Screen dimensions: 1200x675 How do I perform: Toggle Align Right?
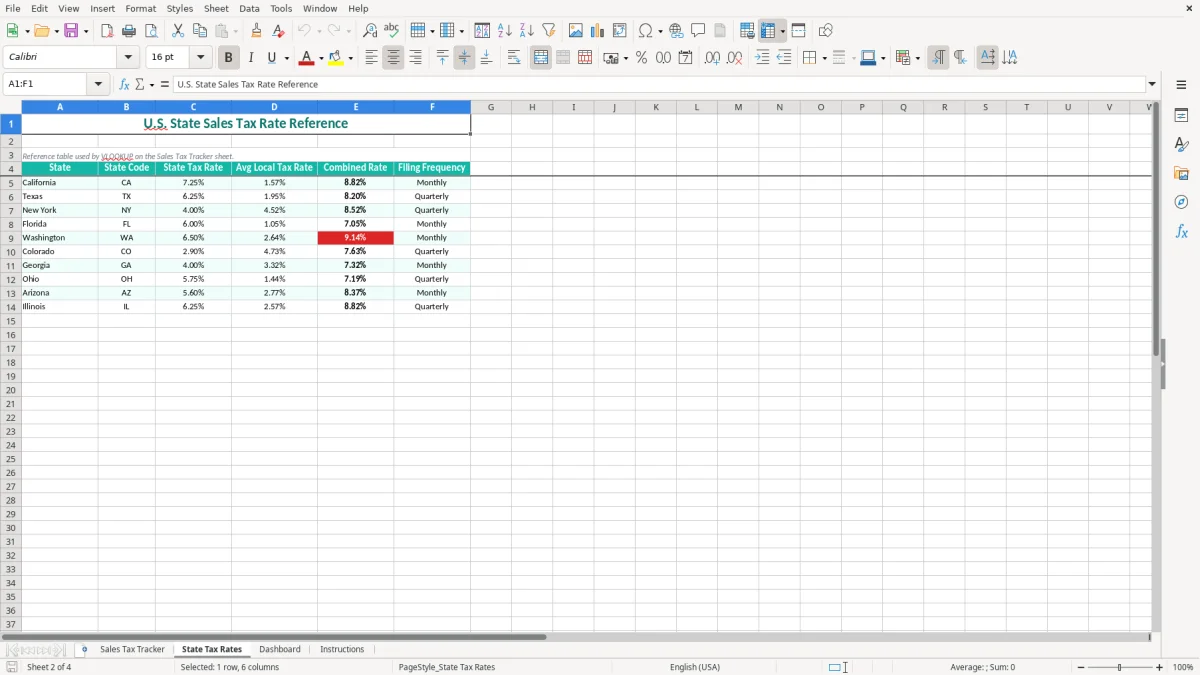coord(415,58)
